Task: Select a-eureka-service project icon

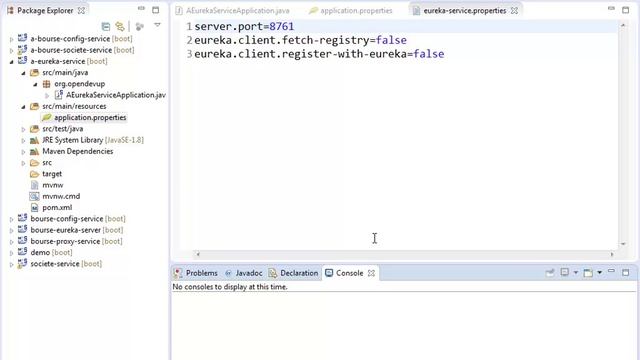Action: (22, 61)
